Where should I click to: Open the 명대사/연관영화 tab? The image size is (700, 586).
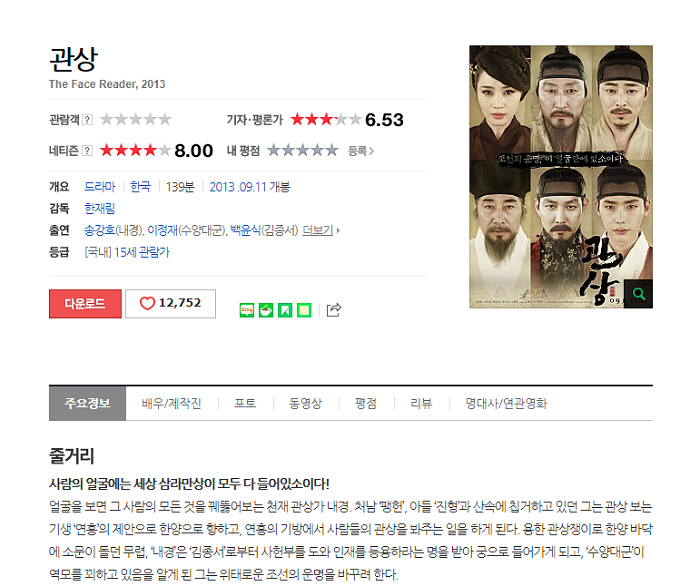tap(506, 403)
